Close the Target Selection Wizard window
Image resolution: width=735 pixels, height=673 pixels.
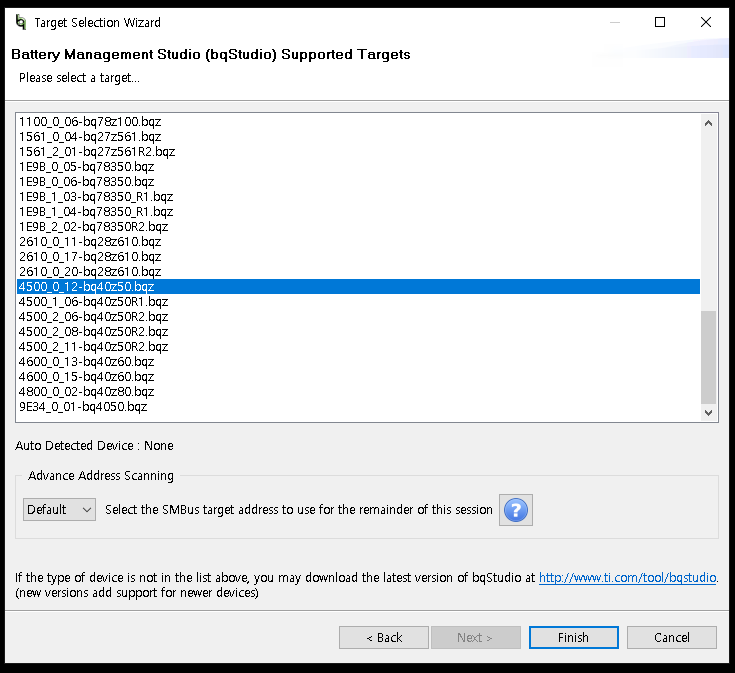[705, 22]
